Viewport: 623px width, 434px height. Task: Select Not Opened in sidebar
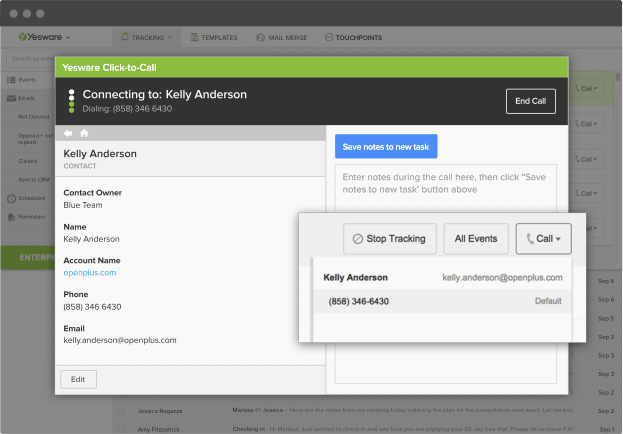pyautogui.click(x=34, y=117)
